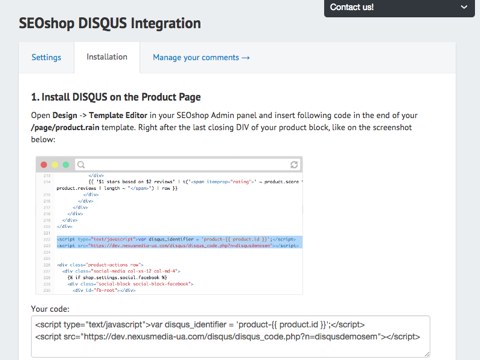Click the highlighted script lines in screenshot

click(179, 242)
